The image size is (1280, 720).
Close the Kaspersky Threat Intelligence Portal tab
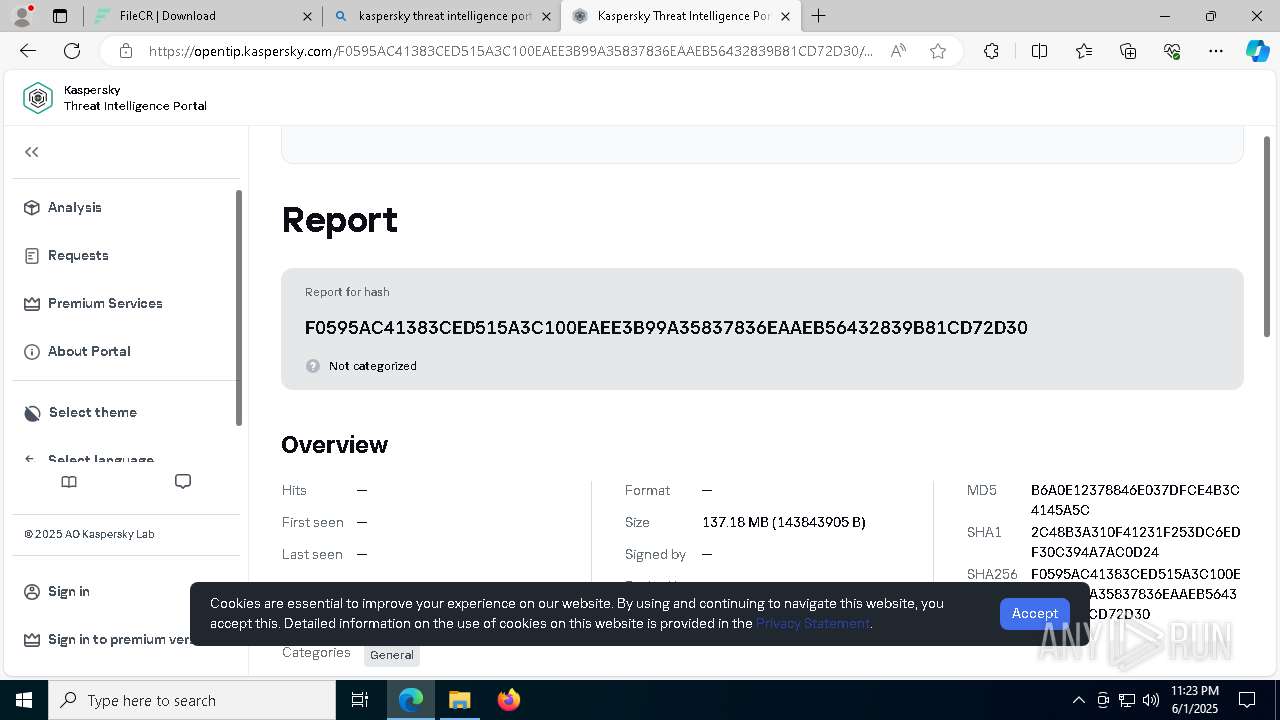(785, 16)
